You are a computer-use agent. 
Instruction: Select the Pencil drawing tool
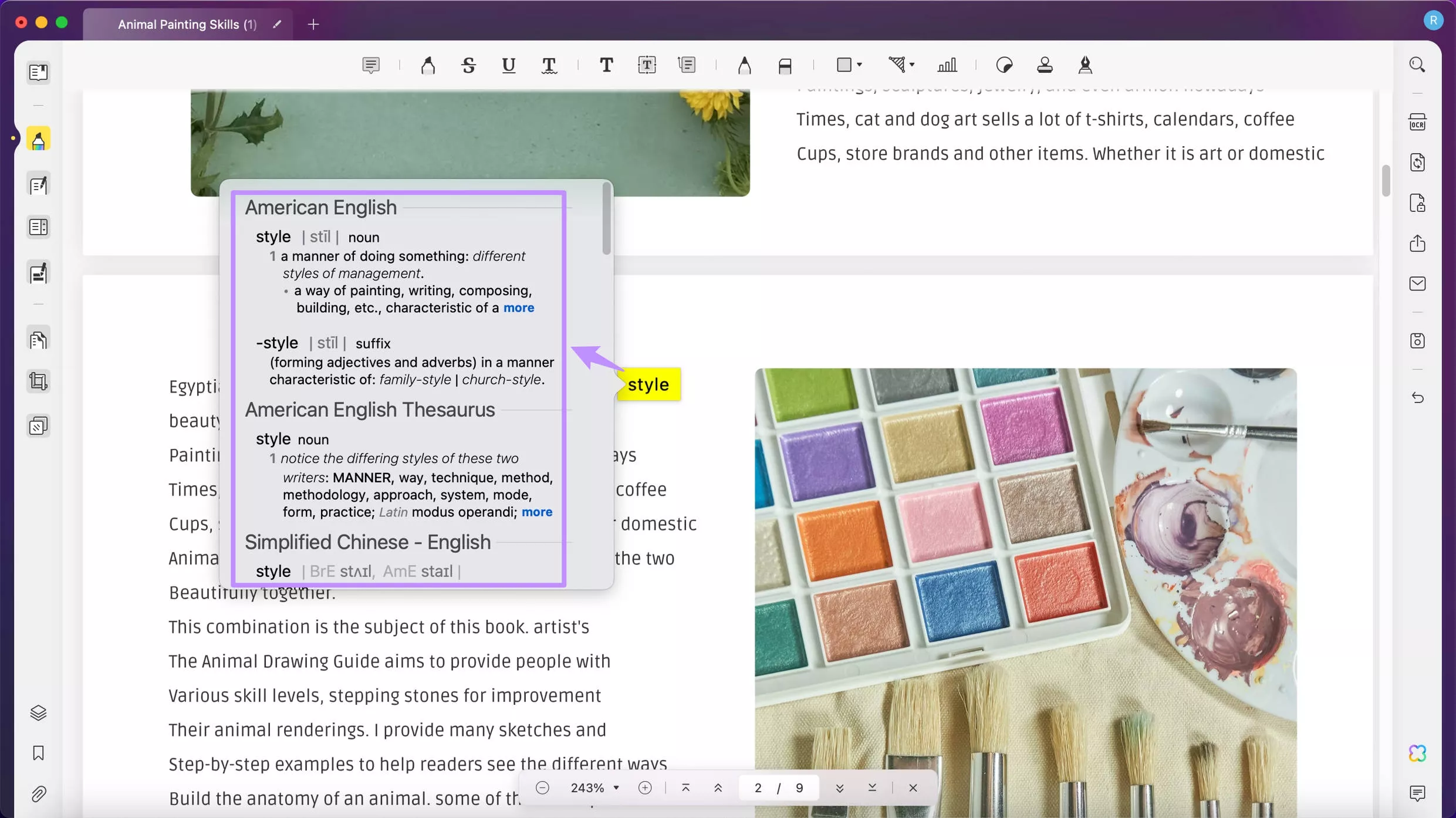pos(744,65)
